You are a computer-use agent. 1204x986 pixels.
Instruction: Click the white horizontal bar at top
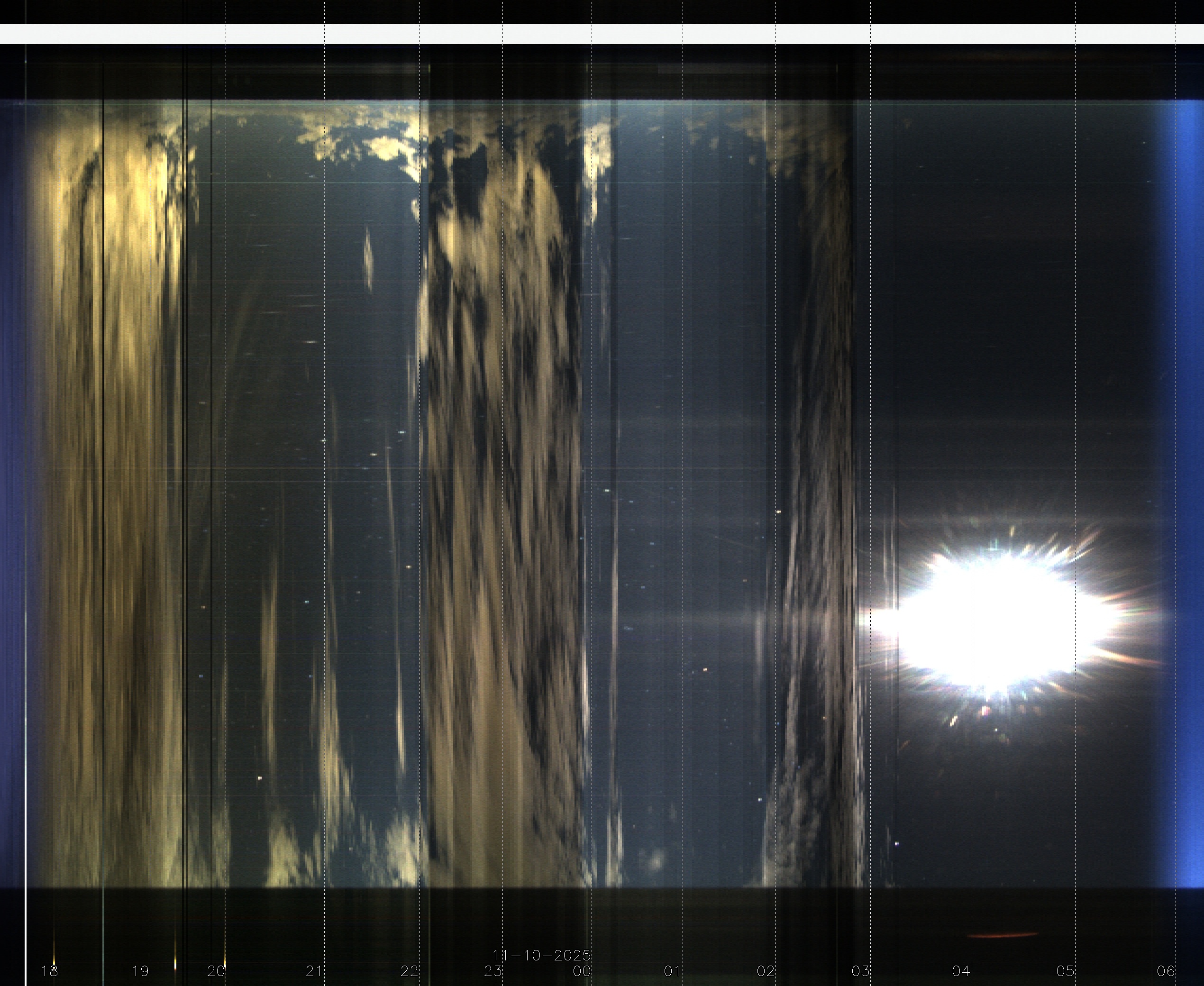point(602,34)
